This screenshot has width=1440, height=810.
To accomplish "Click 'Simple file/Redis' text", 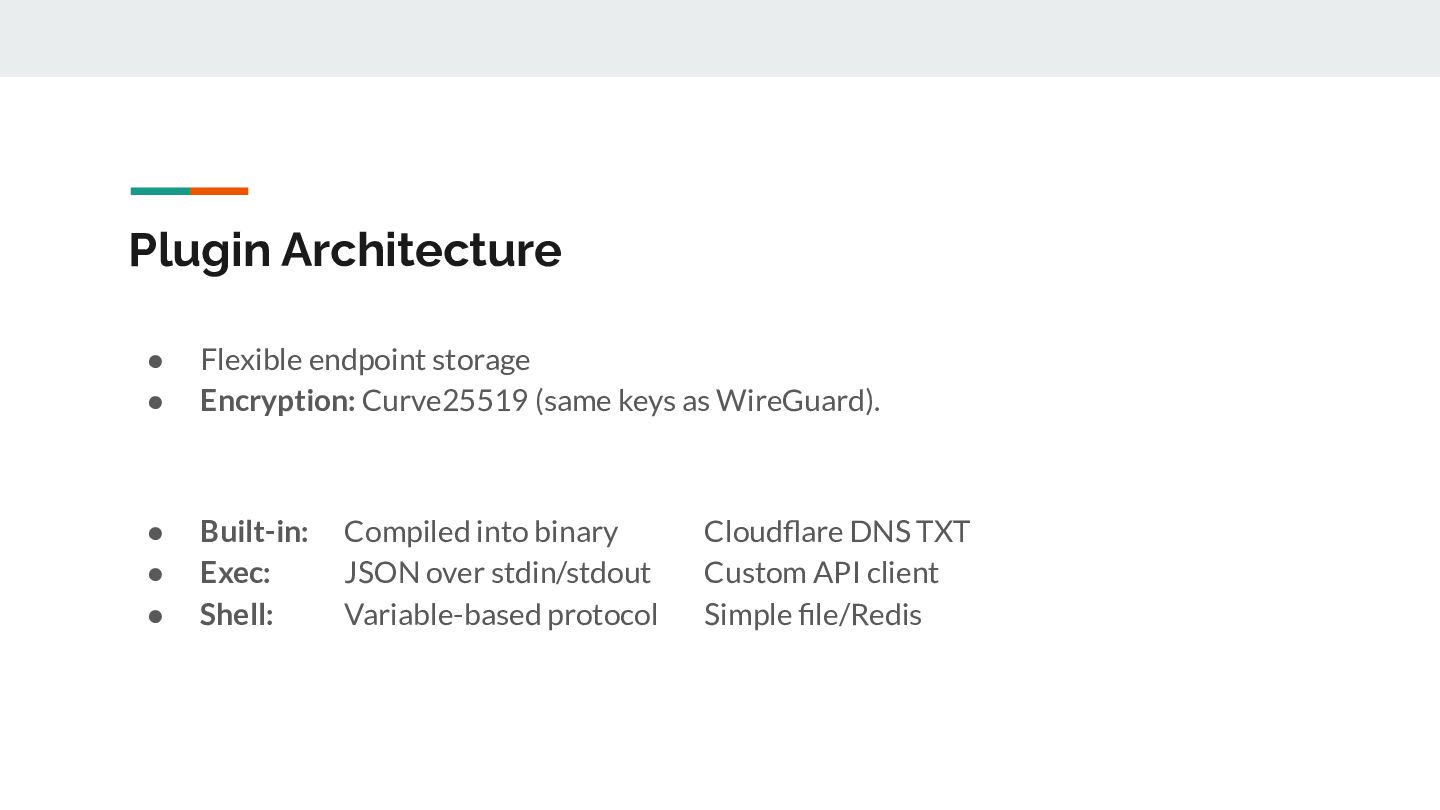I will 812,614.
